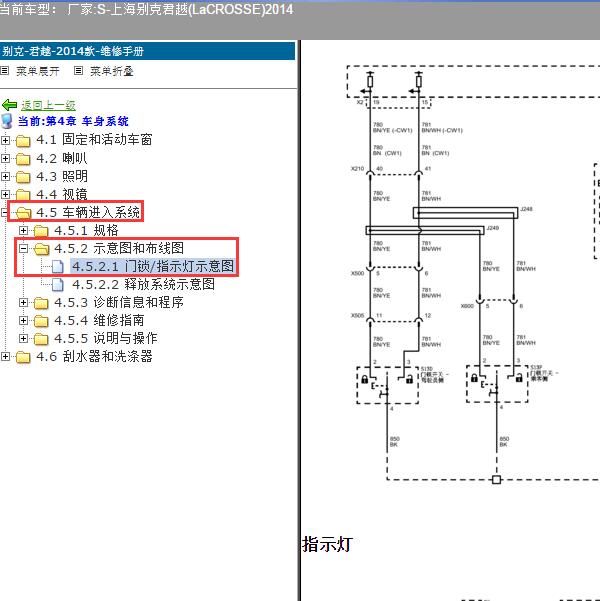Open the 4.6 刮水器和洗涤器 chapter
The image size is (600, 601).
[94, 356]
